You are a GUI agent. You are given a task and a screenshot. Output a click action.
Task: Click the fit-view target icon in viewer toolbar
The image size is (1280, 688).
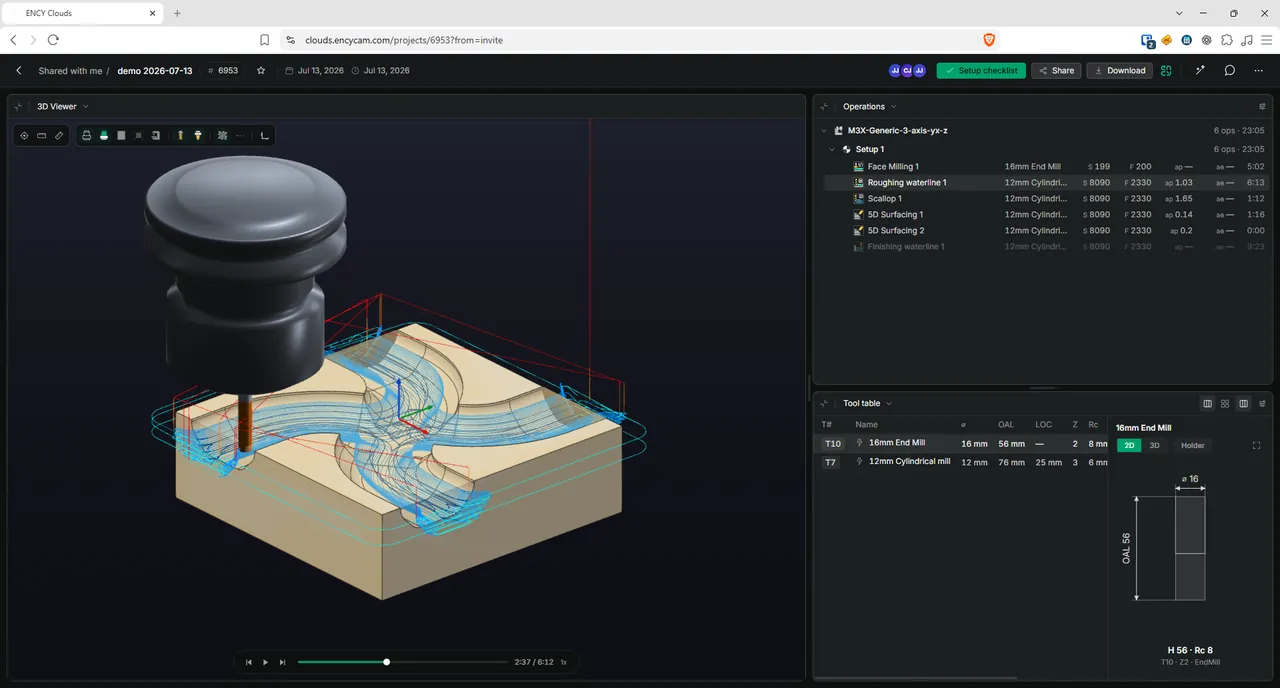click(24, 135)
